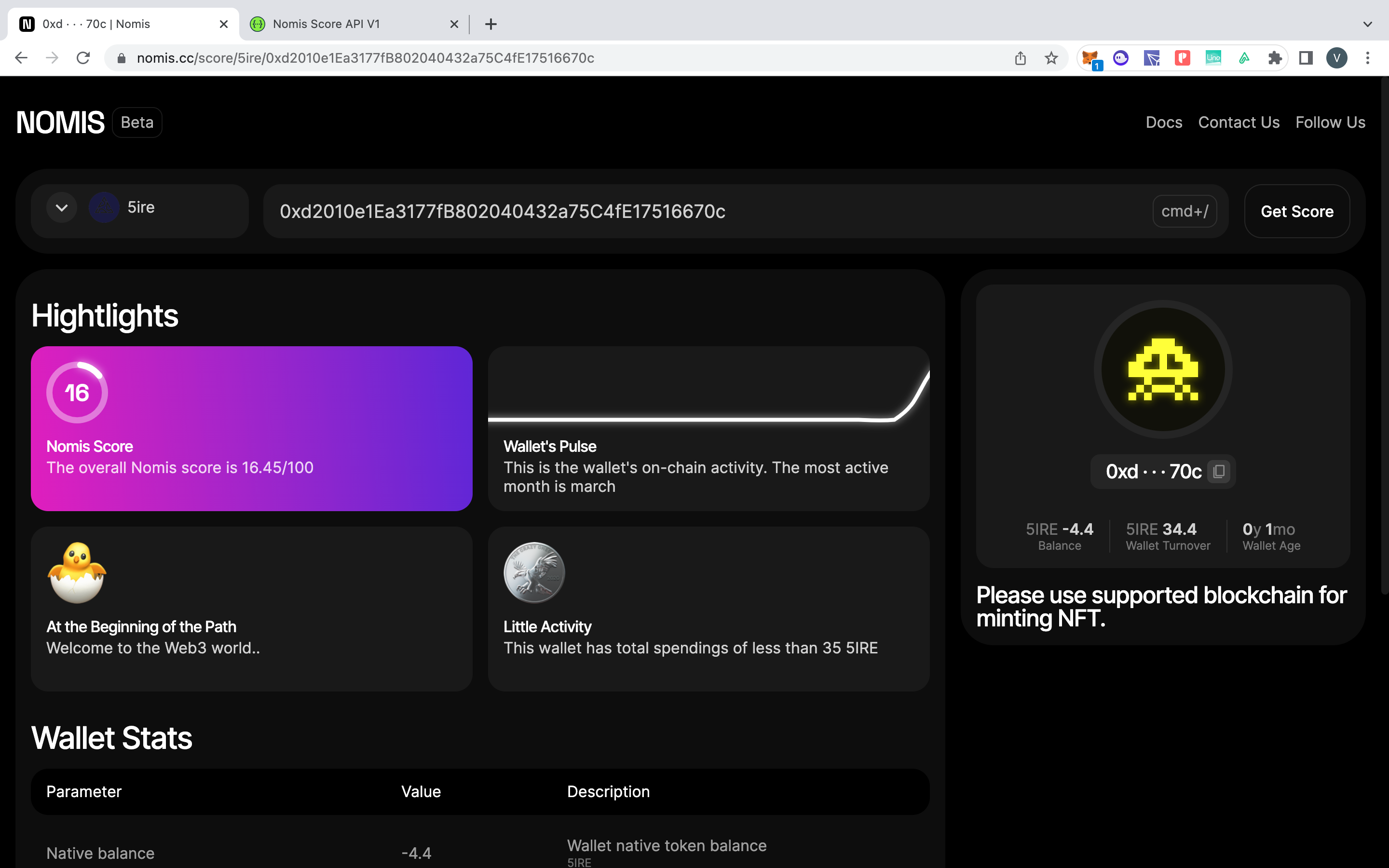Open the Docs link
Viewport: 1389px width, 868px height.
coord(1163,122)
